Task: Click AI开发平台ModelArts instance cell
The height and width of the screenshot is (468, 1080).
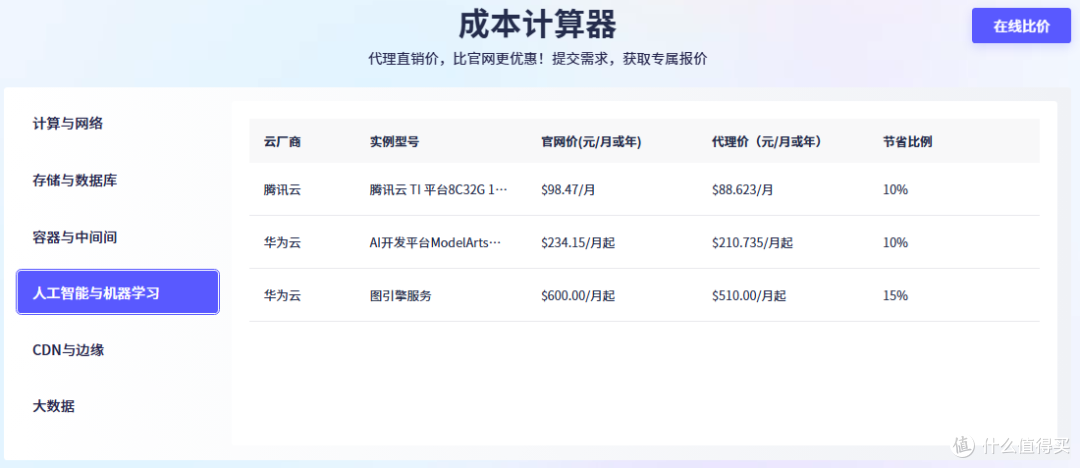Action: tap(435, 243)
